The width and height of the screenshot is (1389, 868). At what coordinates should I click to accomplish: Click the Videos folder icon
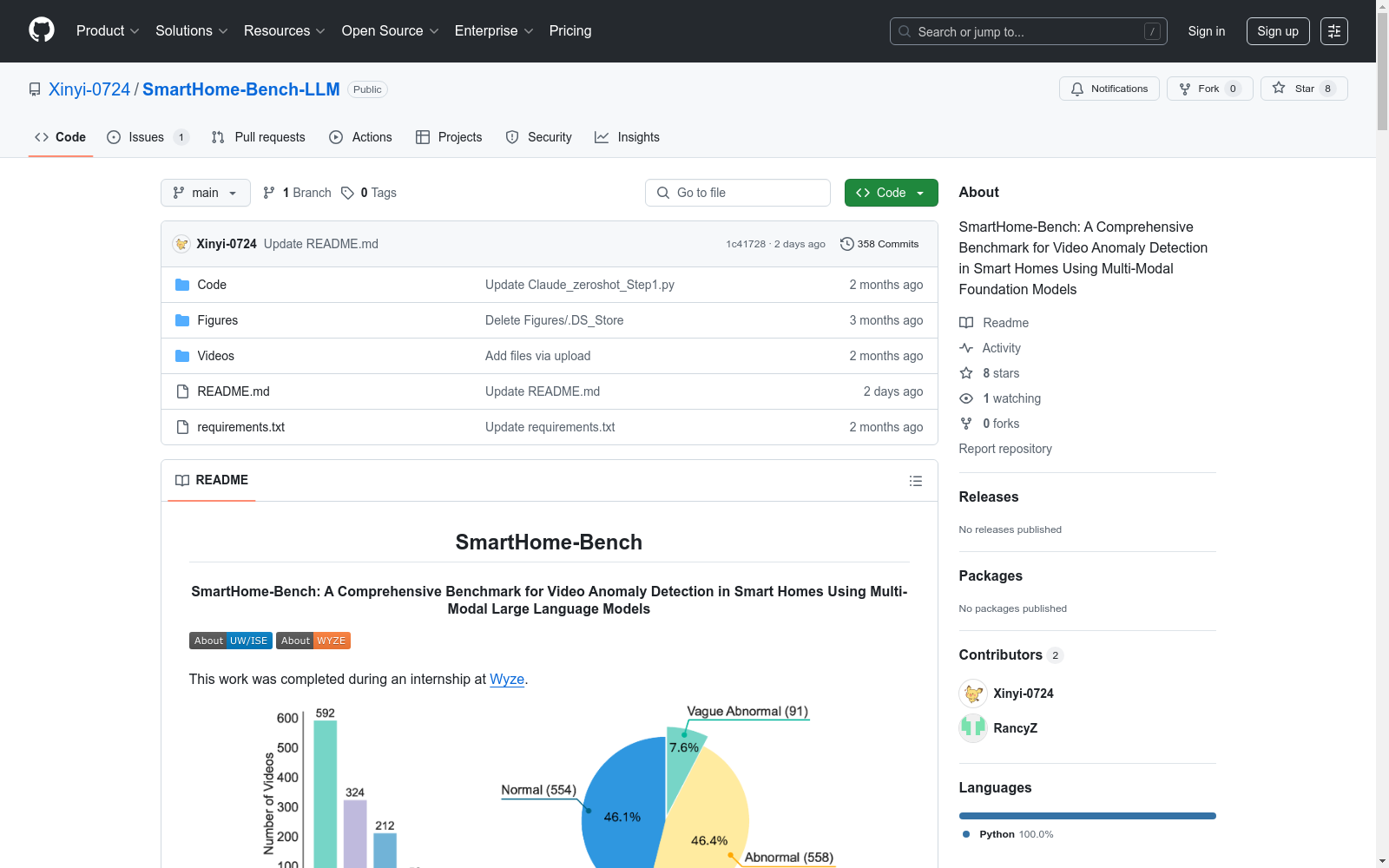pyautogui.click(x=182, y=356)
